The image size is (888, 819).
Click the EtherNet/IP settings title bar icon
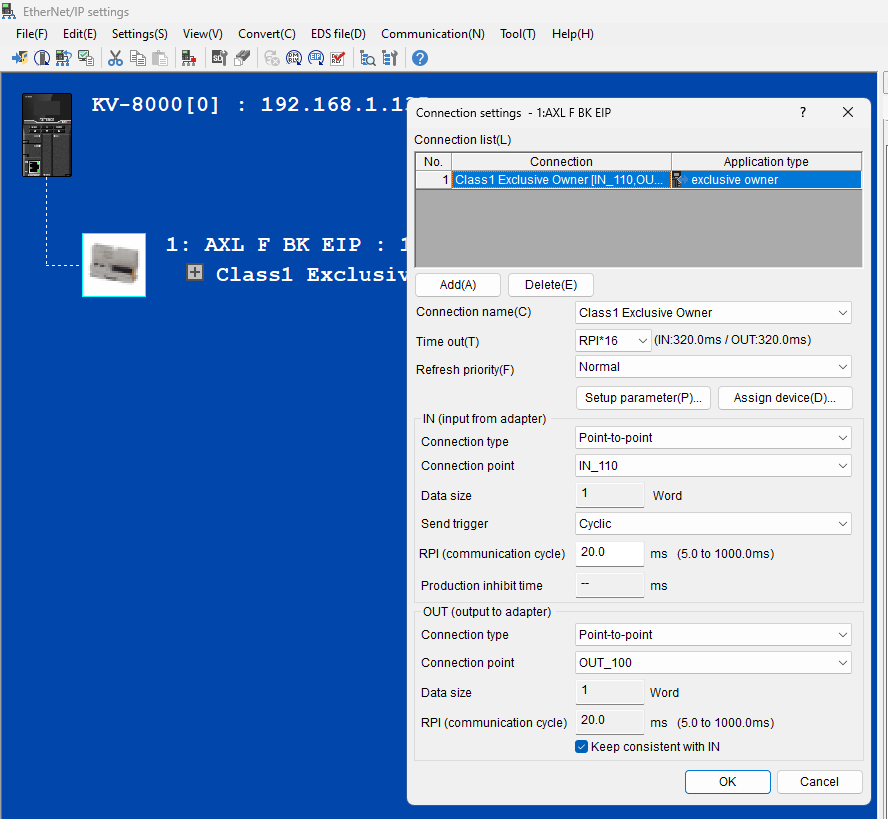click(x=8, y=11)
